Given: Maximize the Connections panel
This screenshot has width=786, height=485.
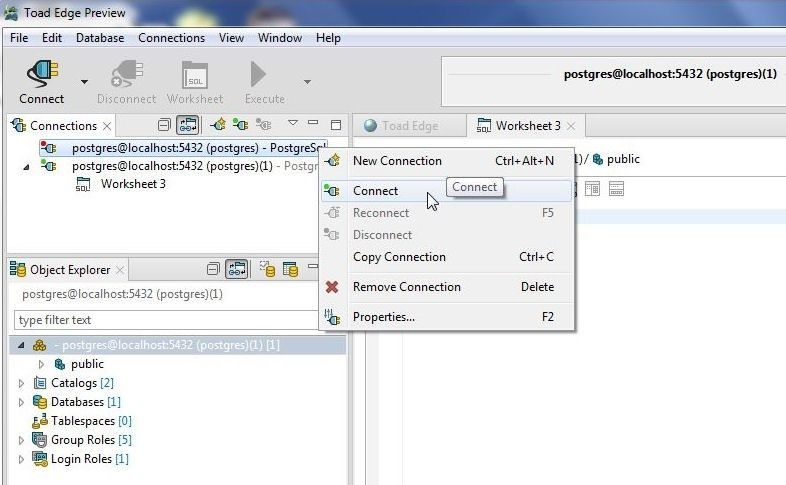Looking at the screenshot, I should click(x=336, y=125).
